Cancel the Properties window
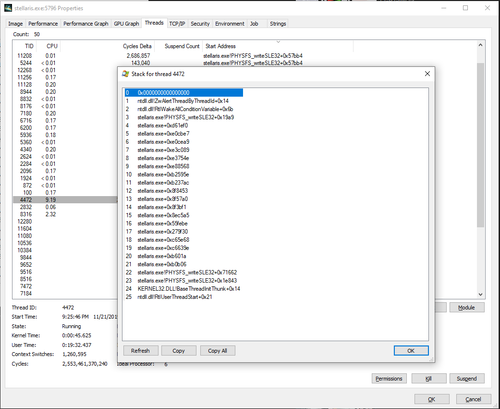 click(473, 399)
